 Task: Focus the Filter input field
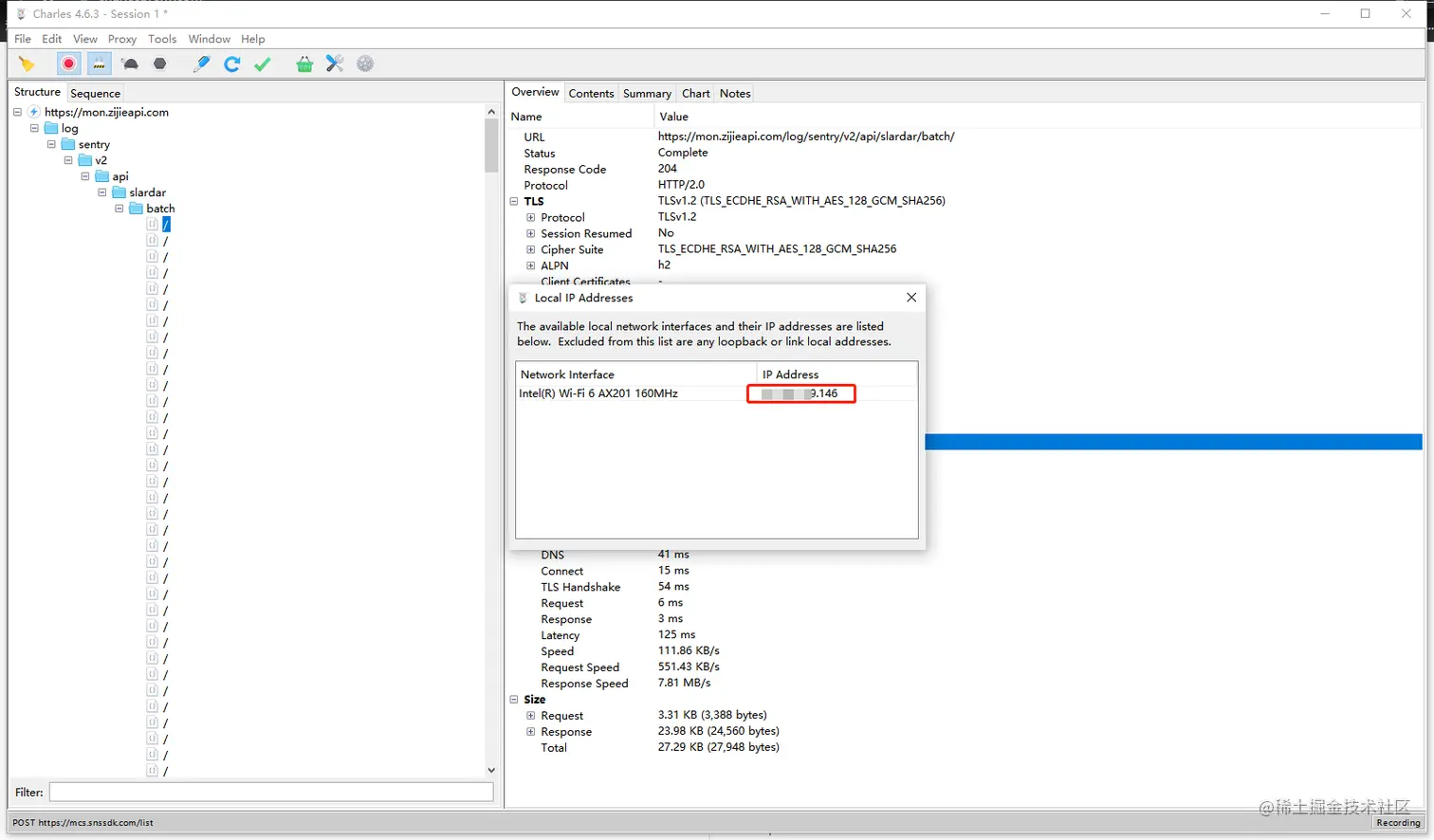coord(271,792)
